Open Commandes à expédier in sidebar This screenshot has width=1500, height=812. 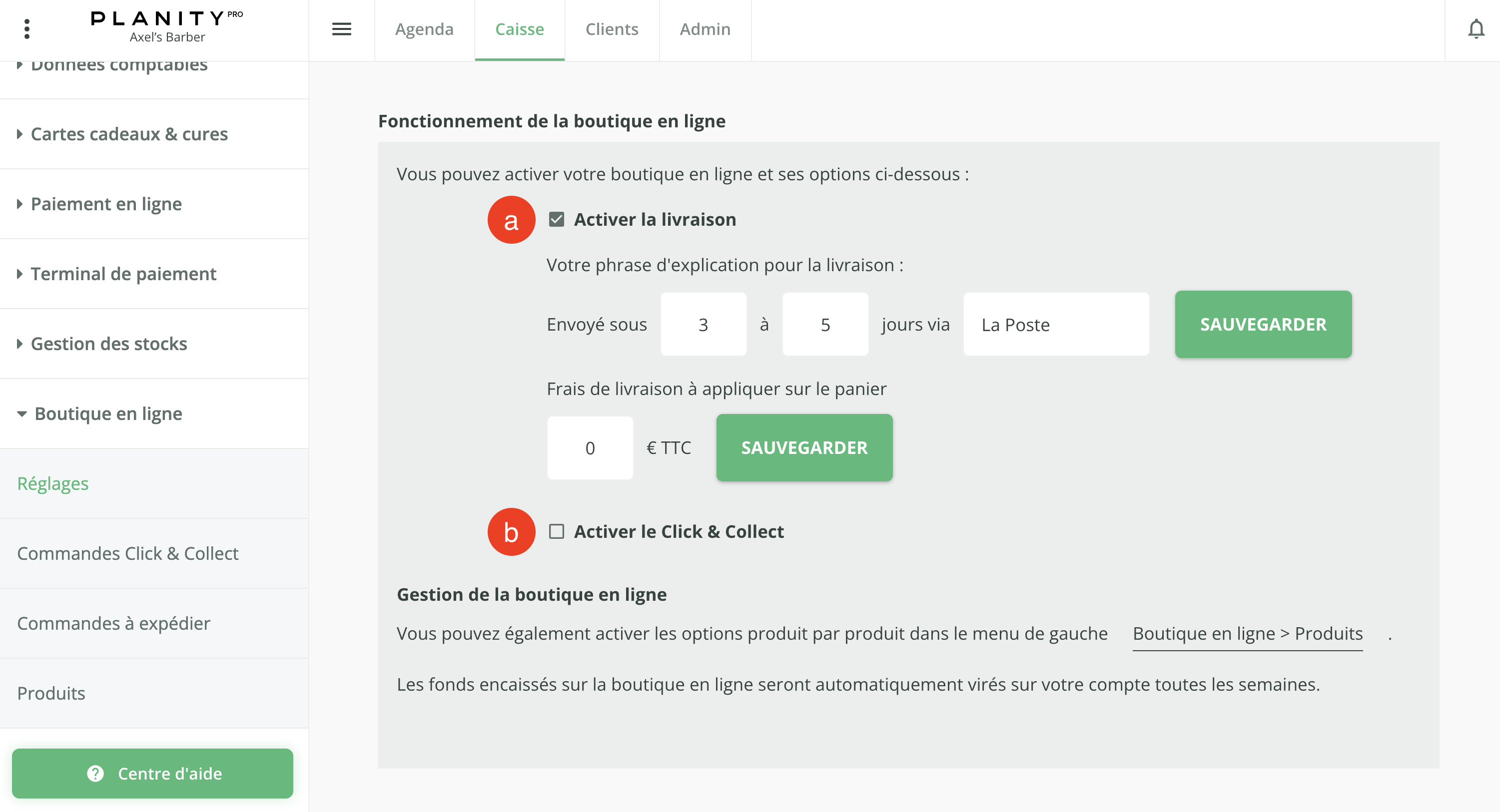click(113, 623)
